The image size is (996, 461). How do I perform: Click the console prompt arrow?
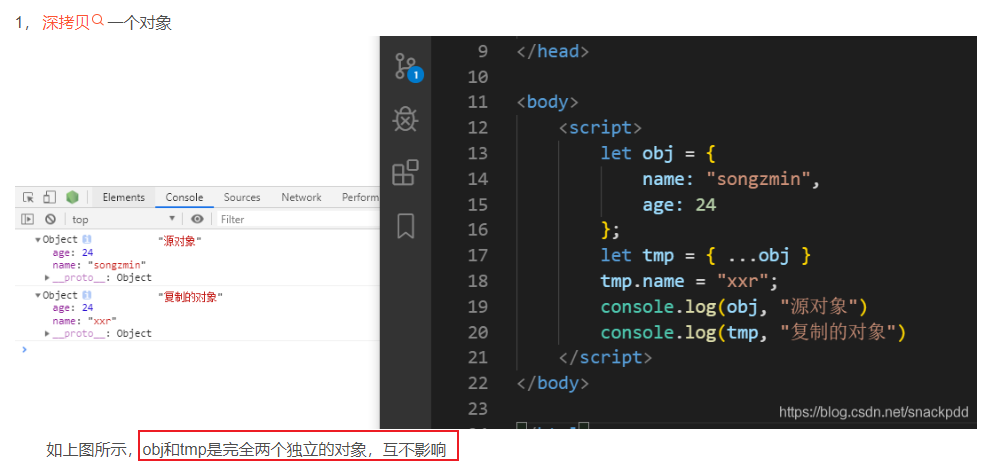coord(25,349)
